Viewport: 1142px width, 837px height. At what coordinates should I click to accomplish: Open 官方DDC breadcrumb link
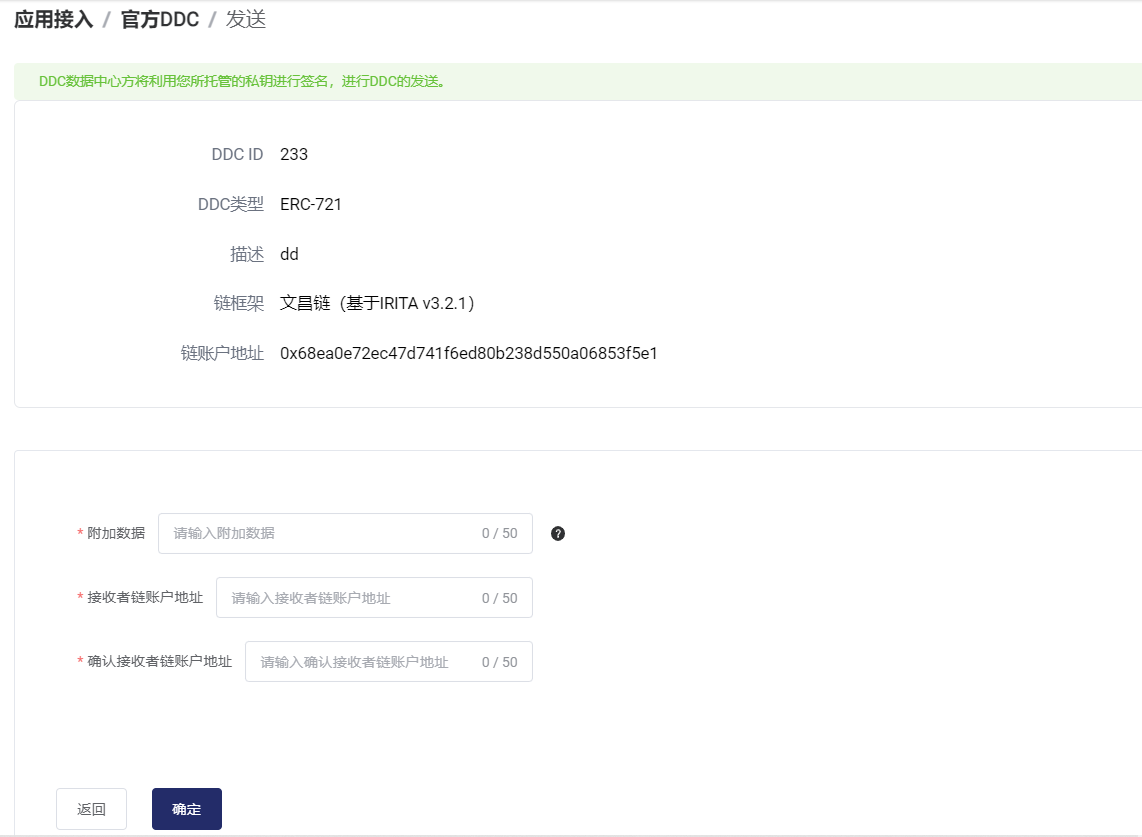(x=160, y=20)
